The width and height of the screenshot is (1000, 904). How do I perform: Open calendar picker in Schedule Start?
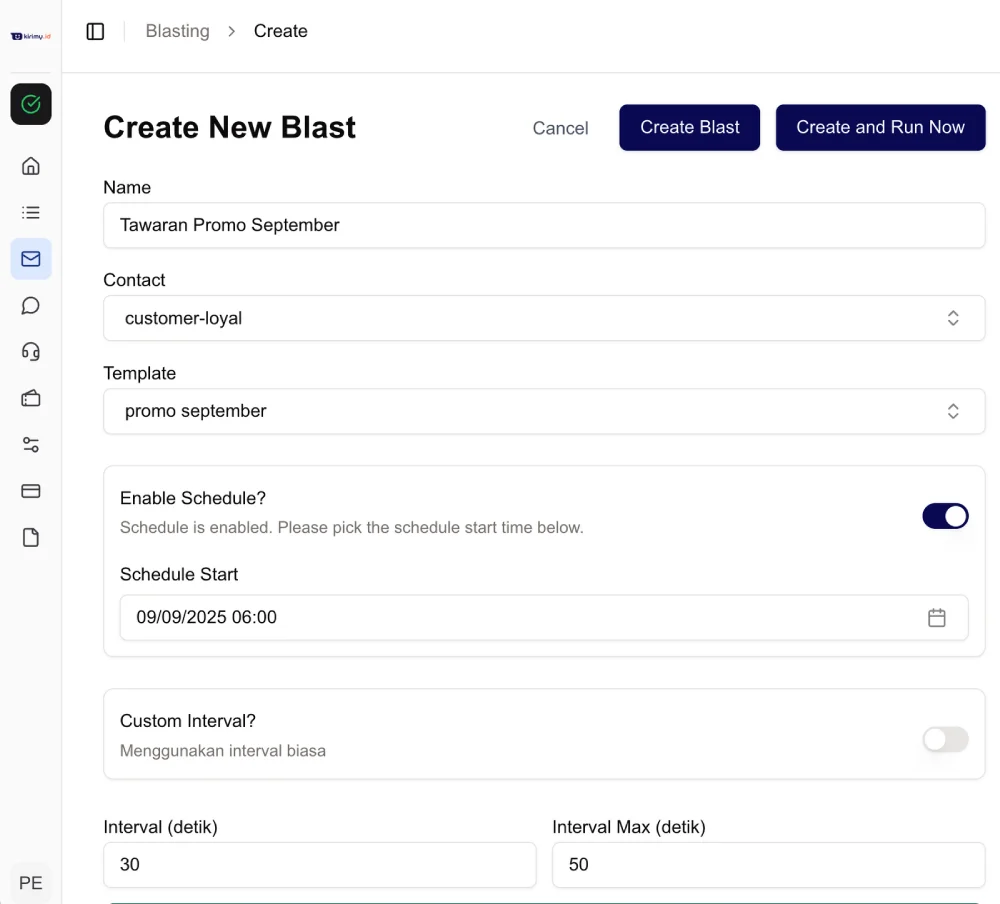click(936, 618)
